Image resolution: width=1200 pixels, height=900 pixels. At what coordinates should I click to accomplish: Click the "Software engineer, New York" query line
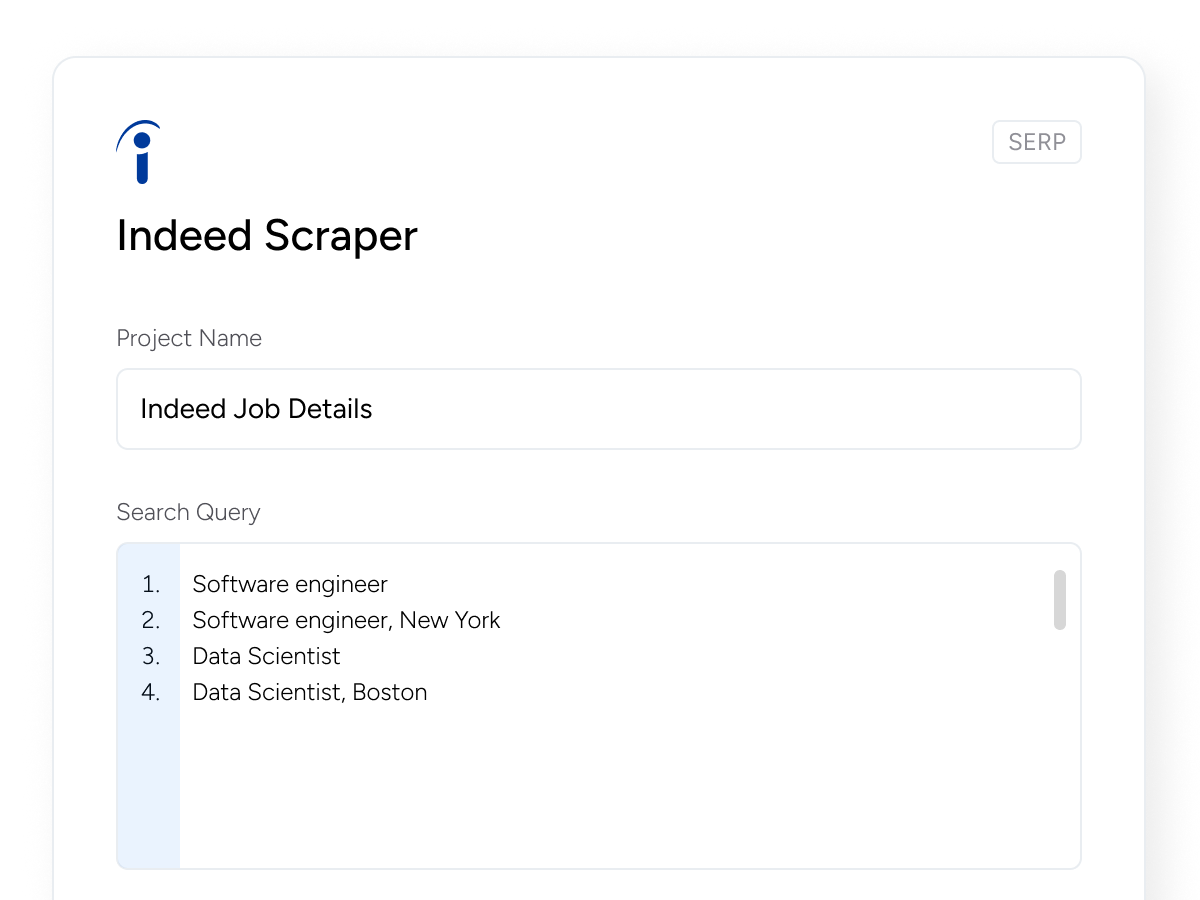point(346,620)
